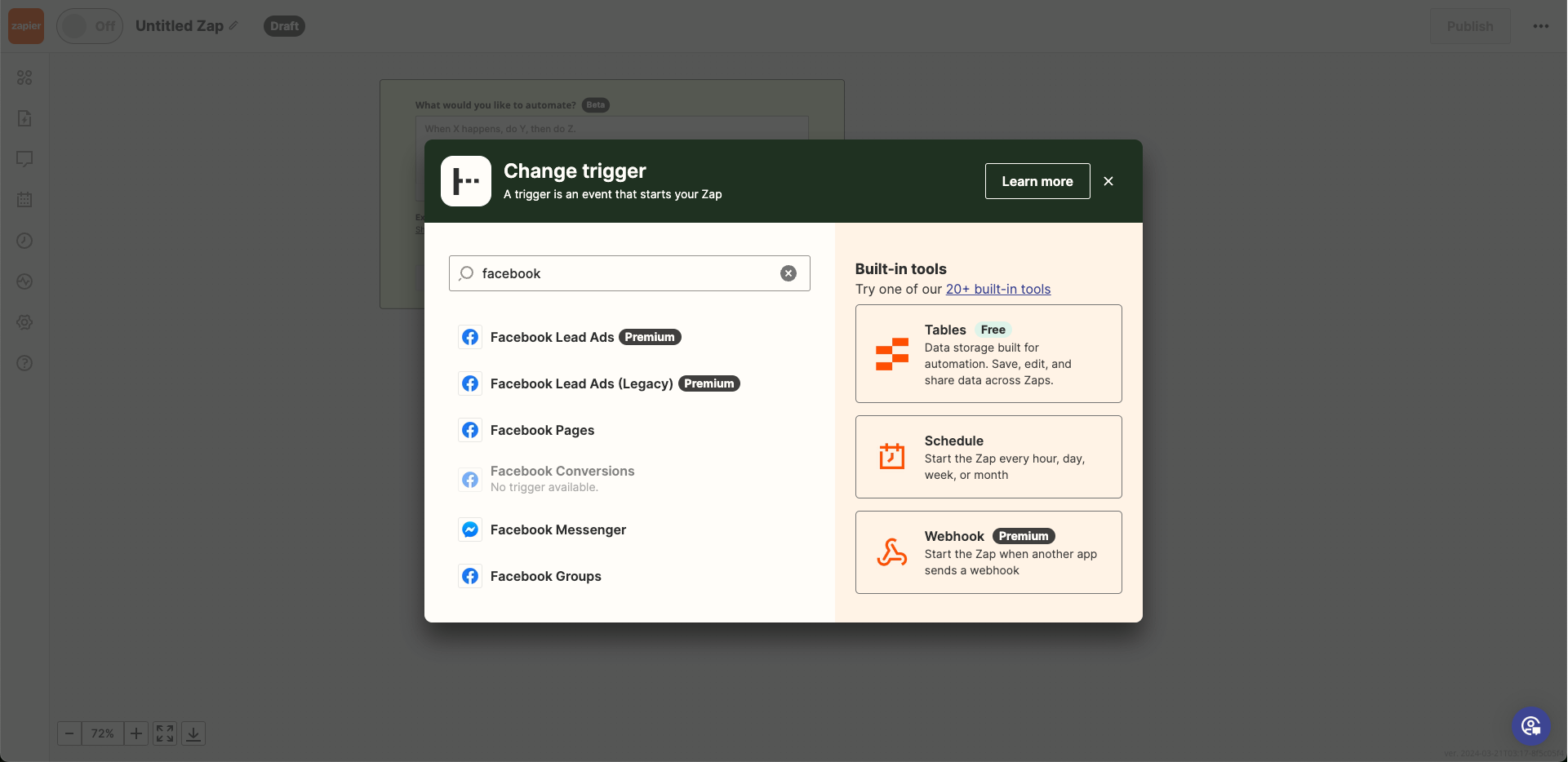This screenshot has width=1568, height=762.
Task: Click the pencil icon to rename Untitled Zap
Action: [233, 26]
